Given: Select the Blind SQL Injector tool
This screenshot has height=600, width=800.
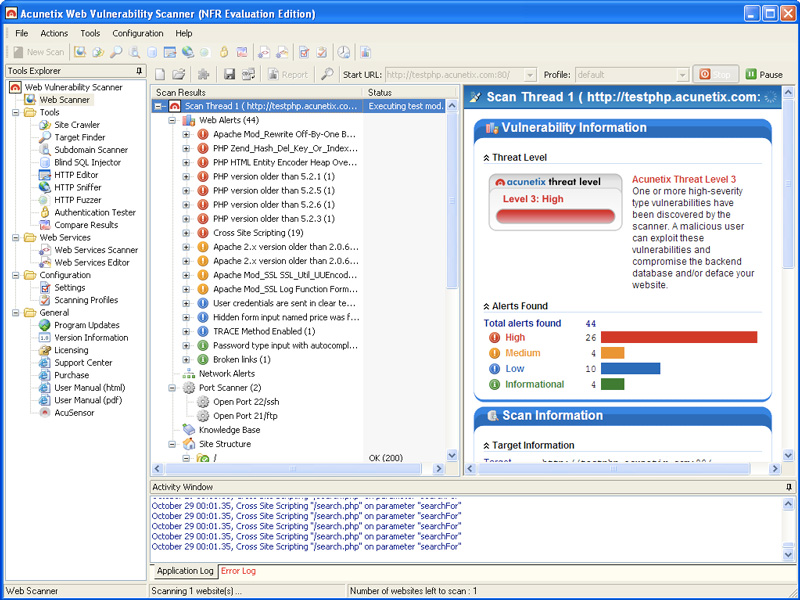Looking at the screenshot, I should coord(87,162).
